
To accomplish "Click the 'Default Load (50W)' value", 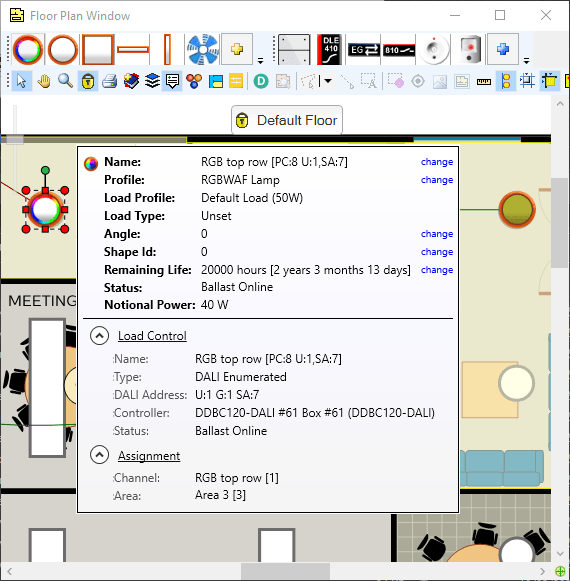I will [252, 198].
